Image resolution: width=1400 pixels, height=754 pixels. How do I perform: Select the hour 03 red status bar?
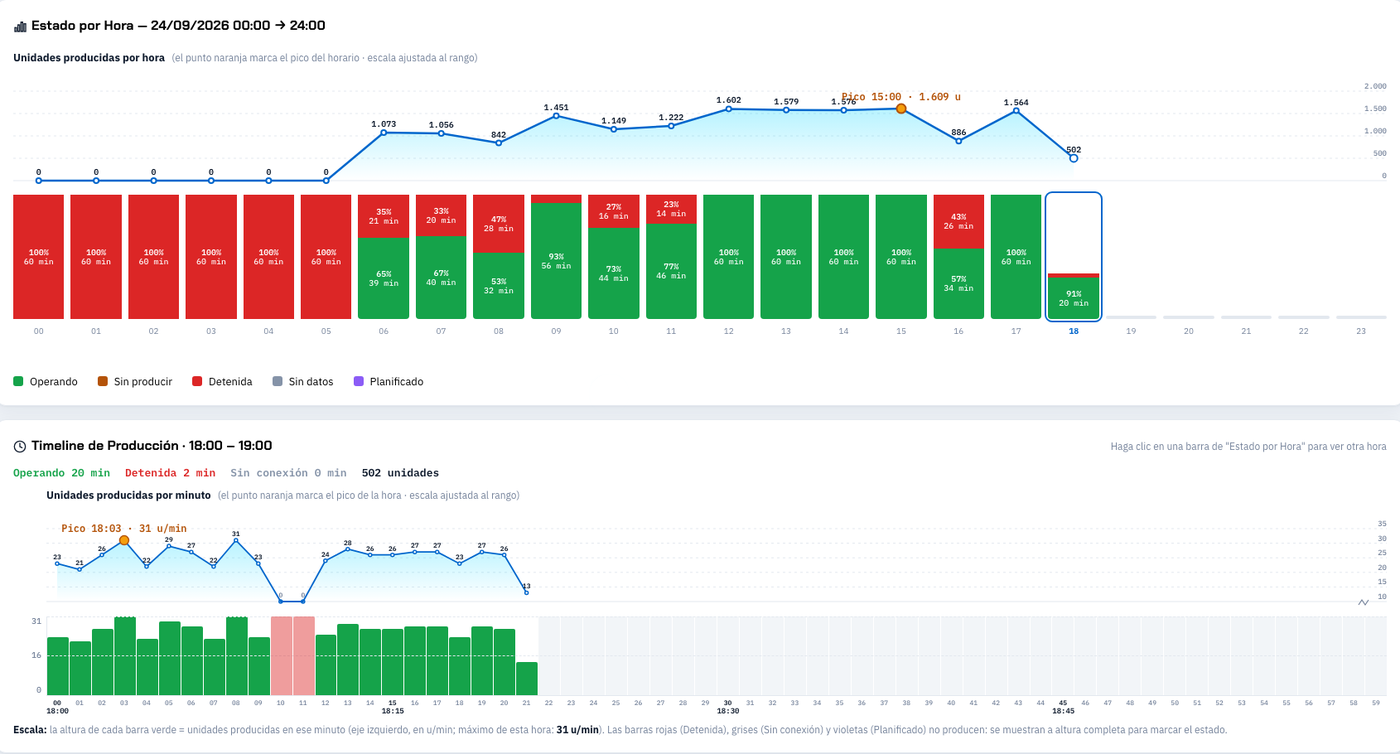pos(211,257)
